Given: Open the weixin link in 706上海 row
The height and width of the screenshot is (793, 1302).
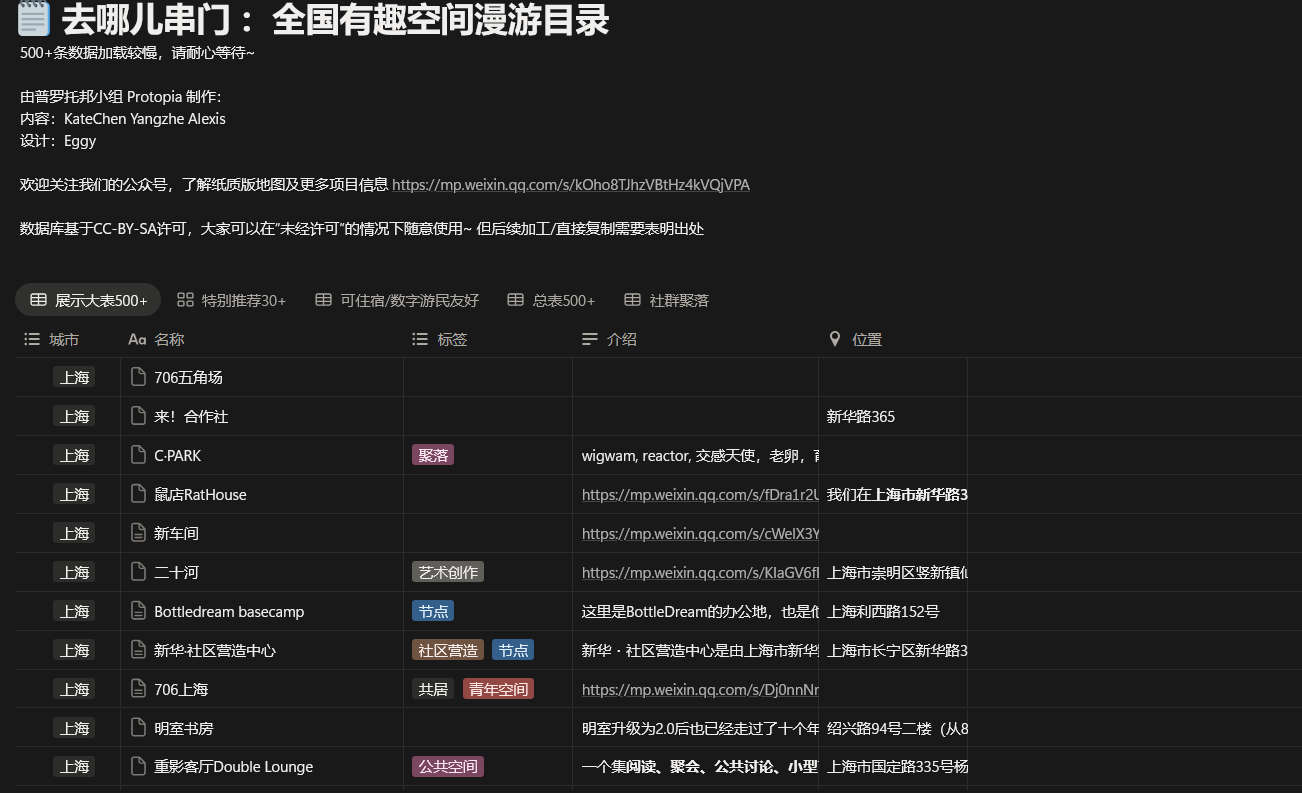Looking at the screenshot, I should coord(700,689).
